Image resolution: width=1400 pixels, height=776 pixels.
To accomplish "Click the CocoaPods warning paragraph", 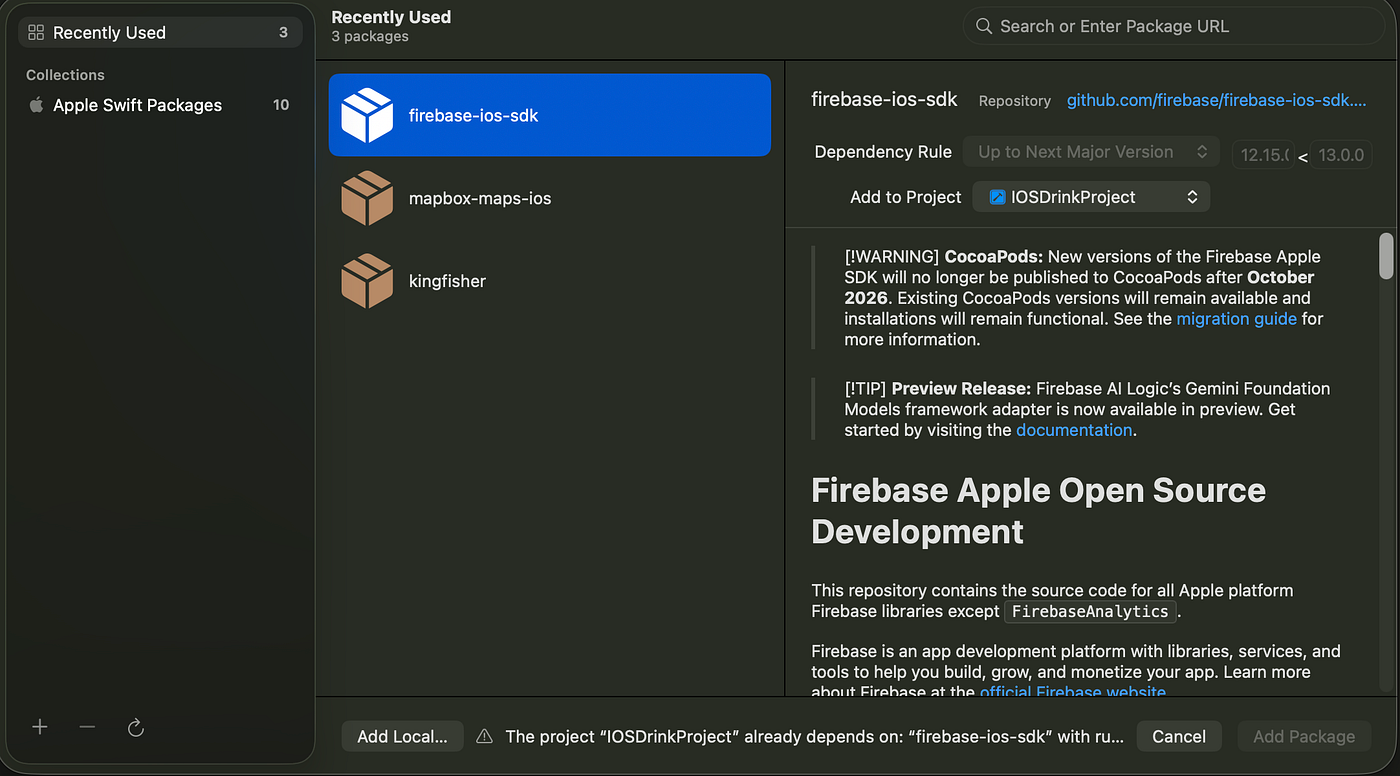I will point(1084,298).
